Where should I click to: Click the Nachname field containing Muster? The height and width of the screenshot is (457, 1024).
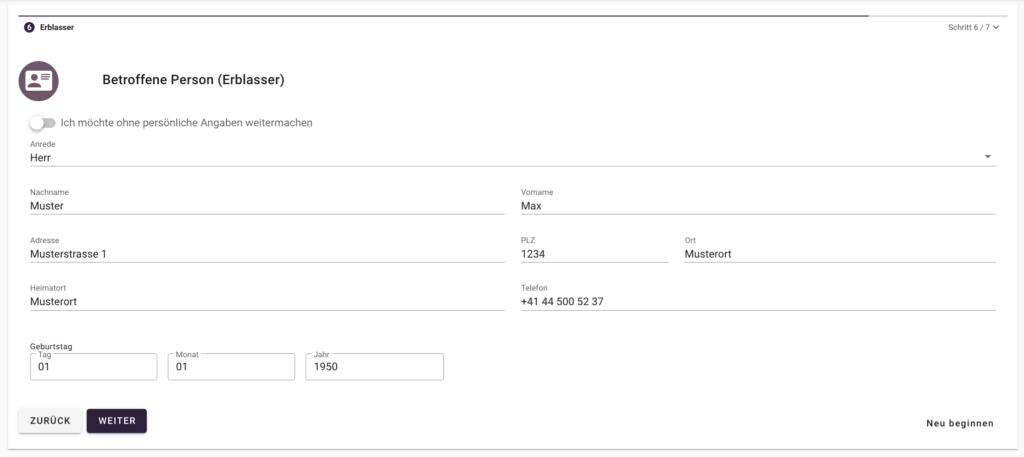point(267,206)
